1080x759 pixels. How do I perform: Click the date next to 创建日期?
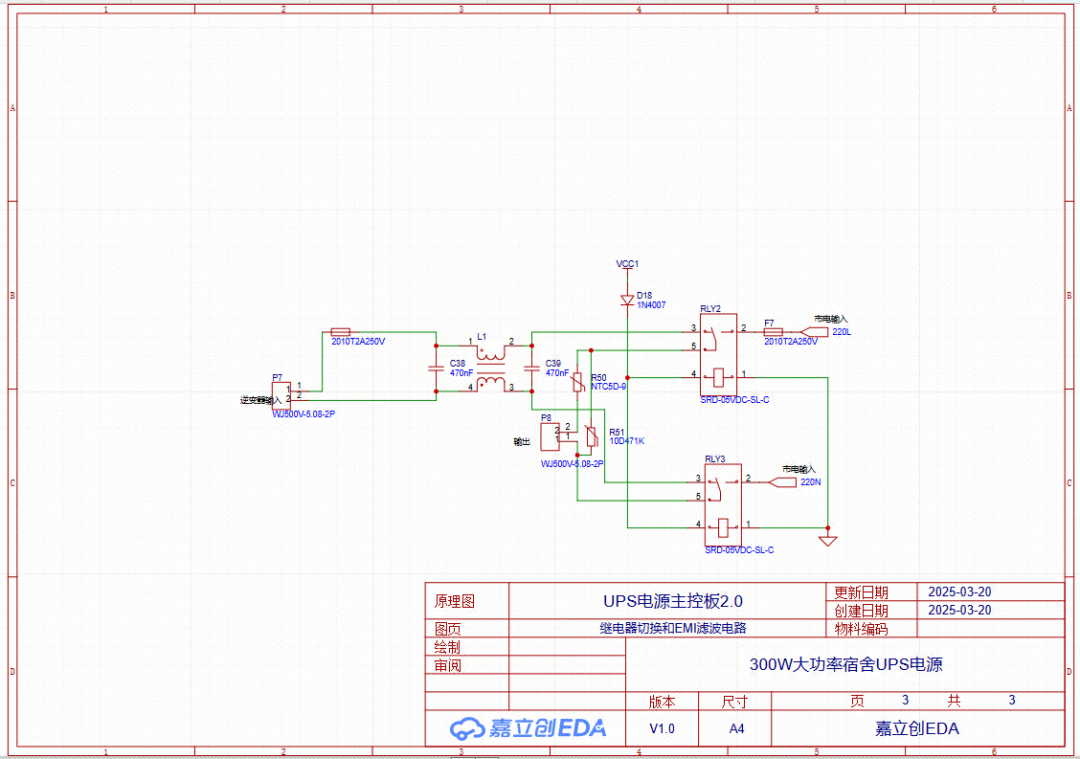[959, 610]
